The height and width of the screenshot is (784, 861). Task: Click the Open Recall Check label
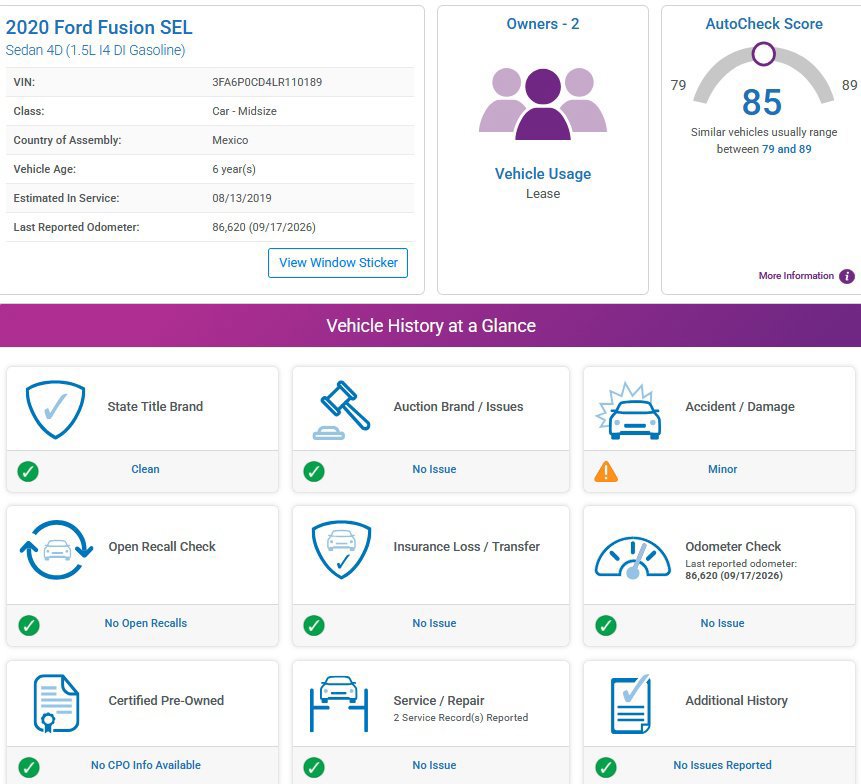point(162,546)
